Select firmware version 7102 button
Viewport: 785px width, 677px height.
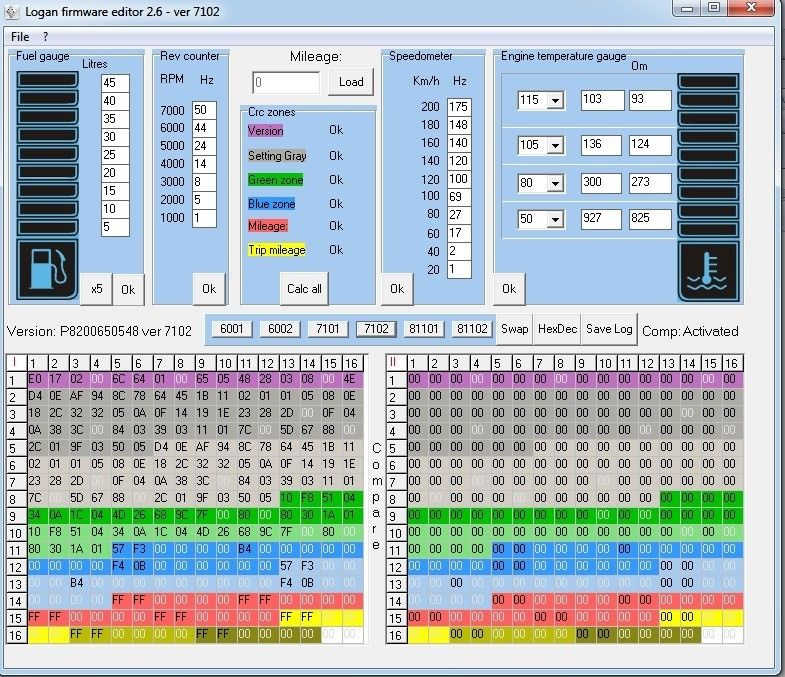coord(376,329)
